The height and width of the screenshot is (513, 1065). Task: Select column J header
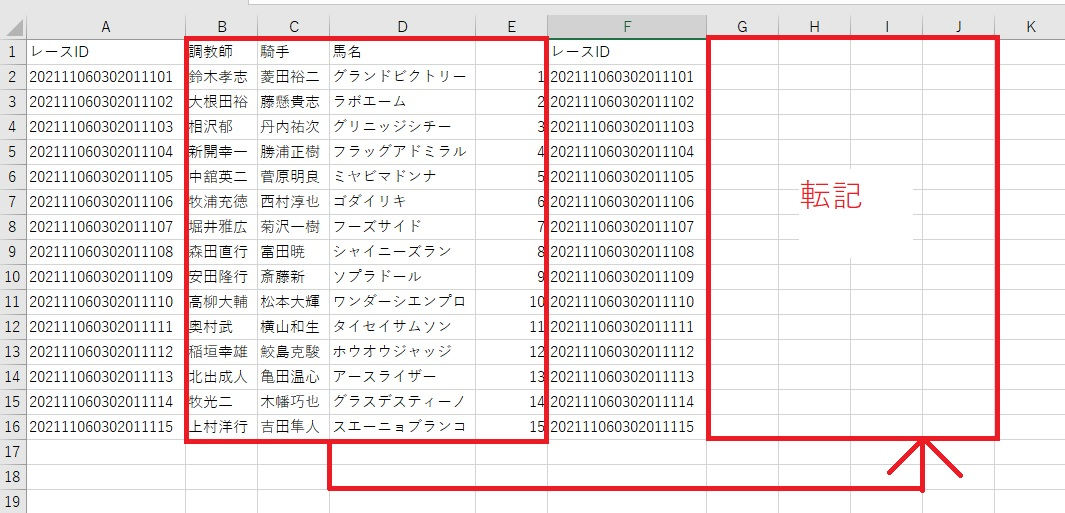pos(958,27)
